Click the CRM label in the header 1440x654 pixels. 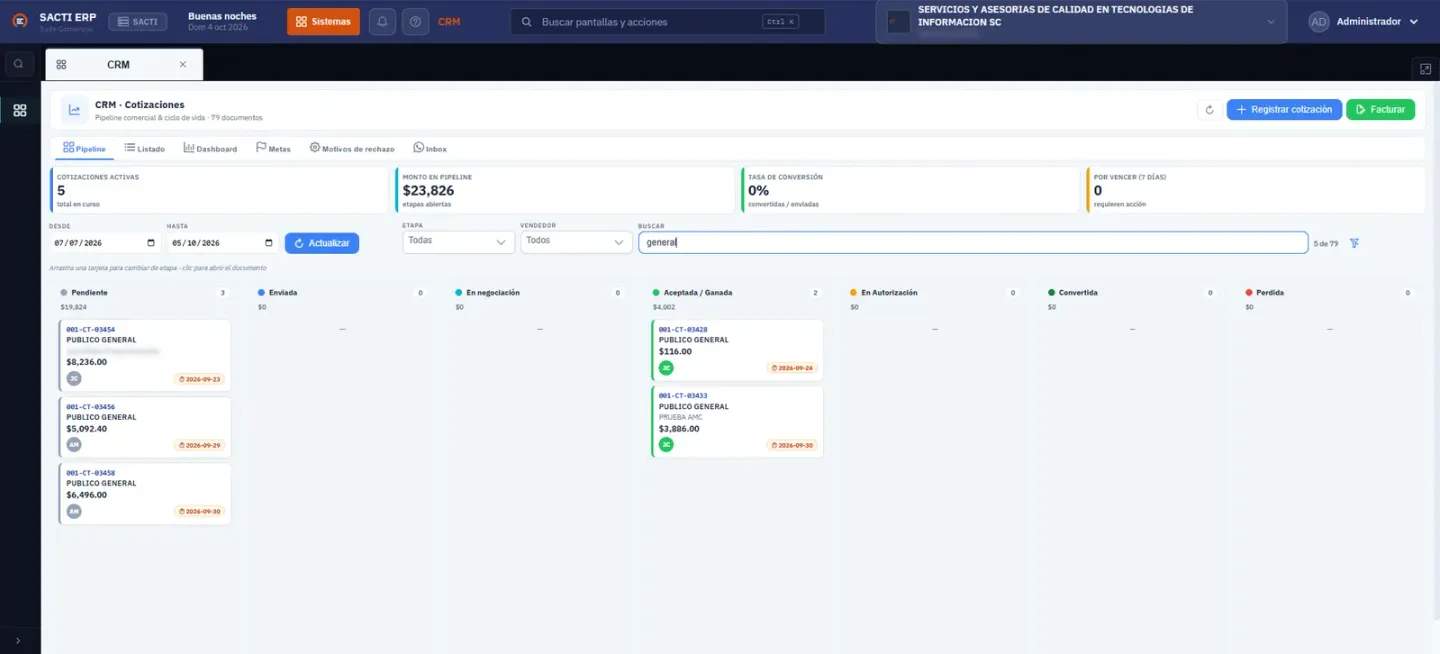tap(449, 22)
